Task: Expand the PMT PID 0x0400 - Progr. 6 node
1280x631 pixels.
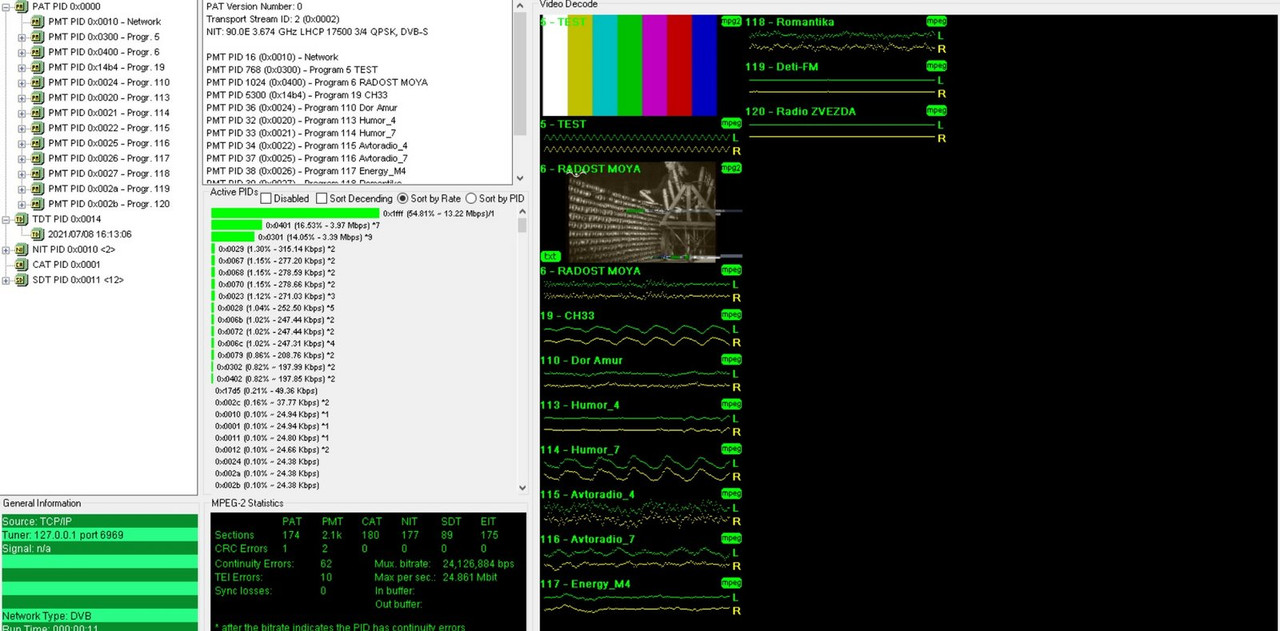Action: 22,52
